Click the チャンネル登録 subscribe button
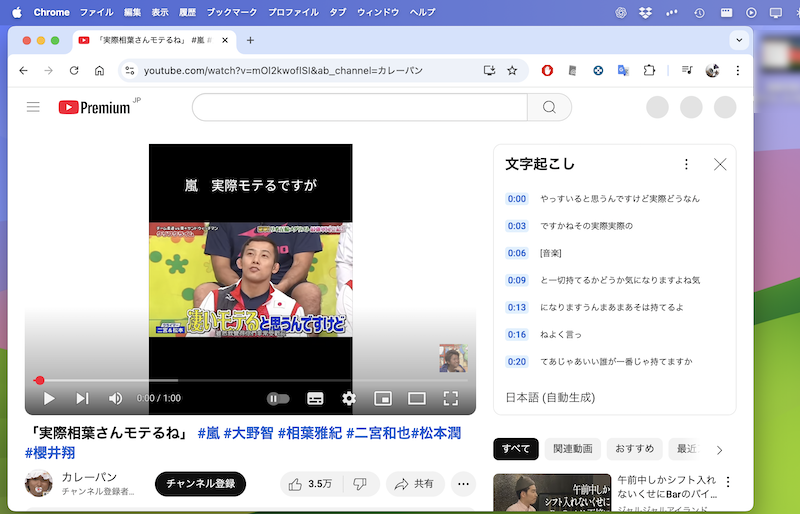 (x=201, y=483)
